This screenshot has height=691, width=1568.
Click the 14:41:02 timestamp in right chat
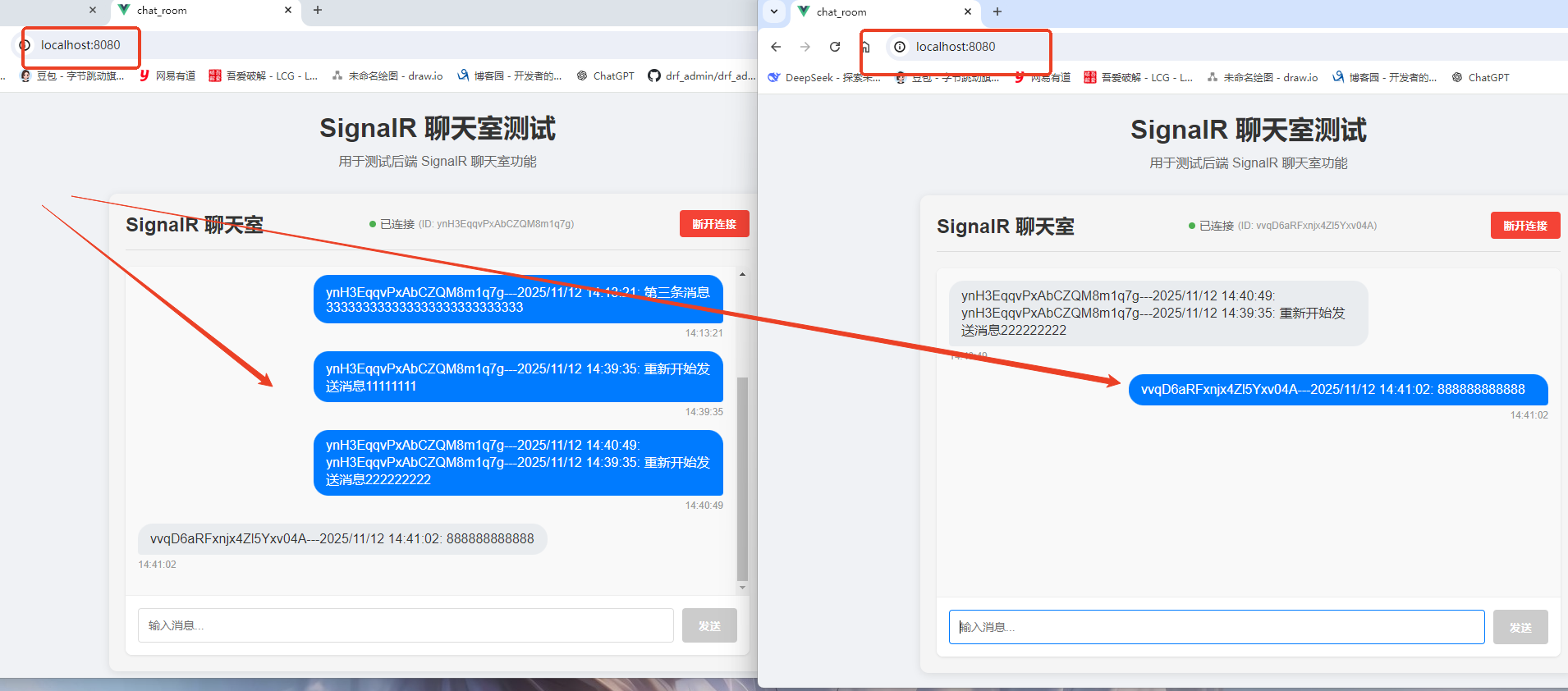(1529, 415)
